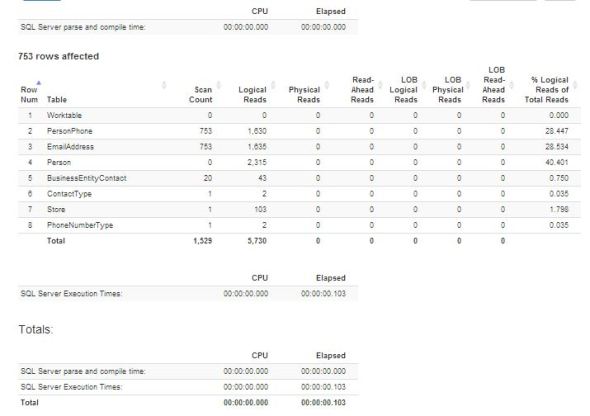Click the 'Totals:' heading

[x=36, y=329]
